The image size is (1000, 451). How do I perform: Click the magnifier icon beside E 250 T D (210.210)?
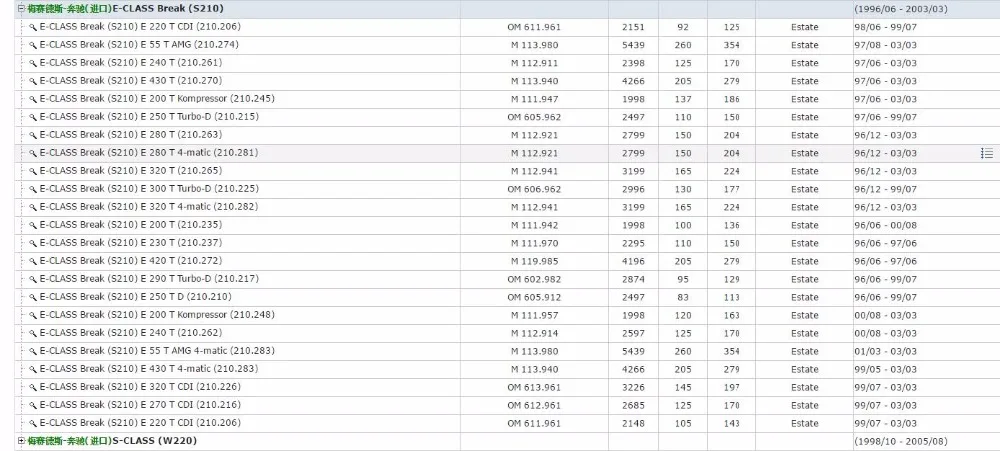(33, 297)
